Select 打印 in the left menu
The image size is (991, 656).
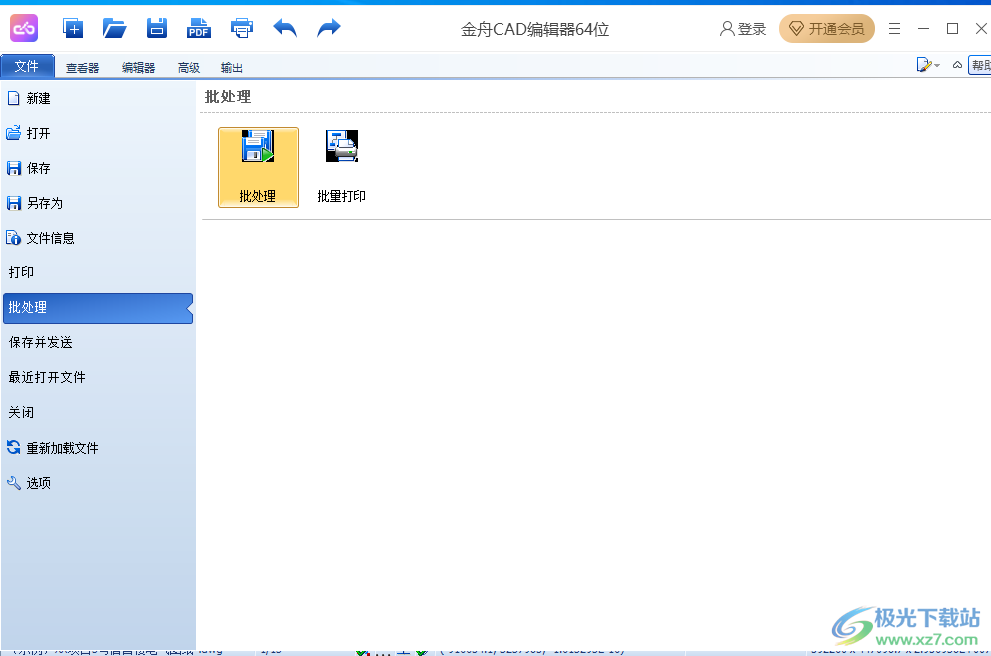pyautogui.click(x=98, y=272)
